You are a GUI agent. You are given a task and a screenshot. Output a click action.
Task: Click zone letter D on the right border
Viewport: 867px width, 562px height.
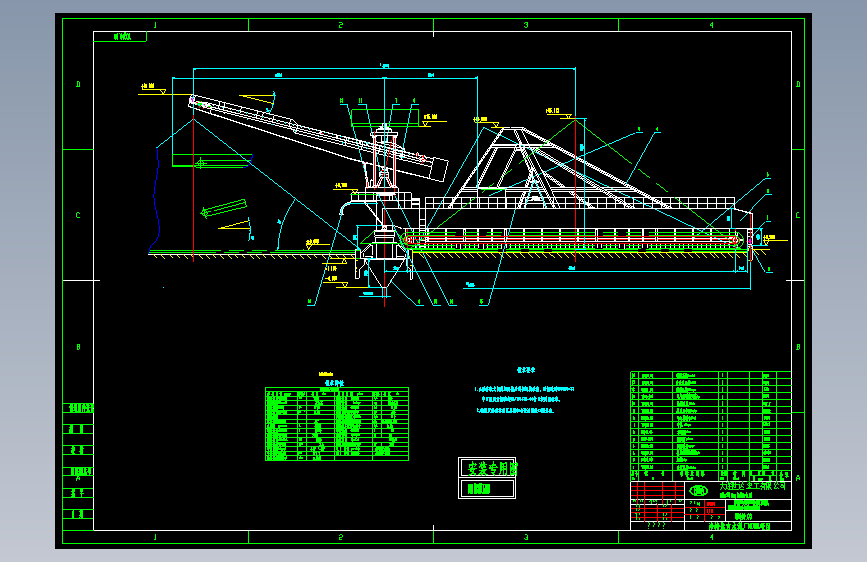(798, 84)
